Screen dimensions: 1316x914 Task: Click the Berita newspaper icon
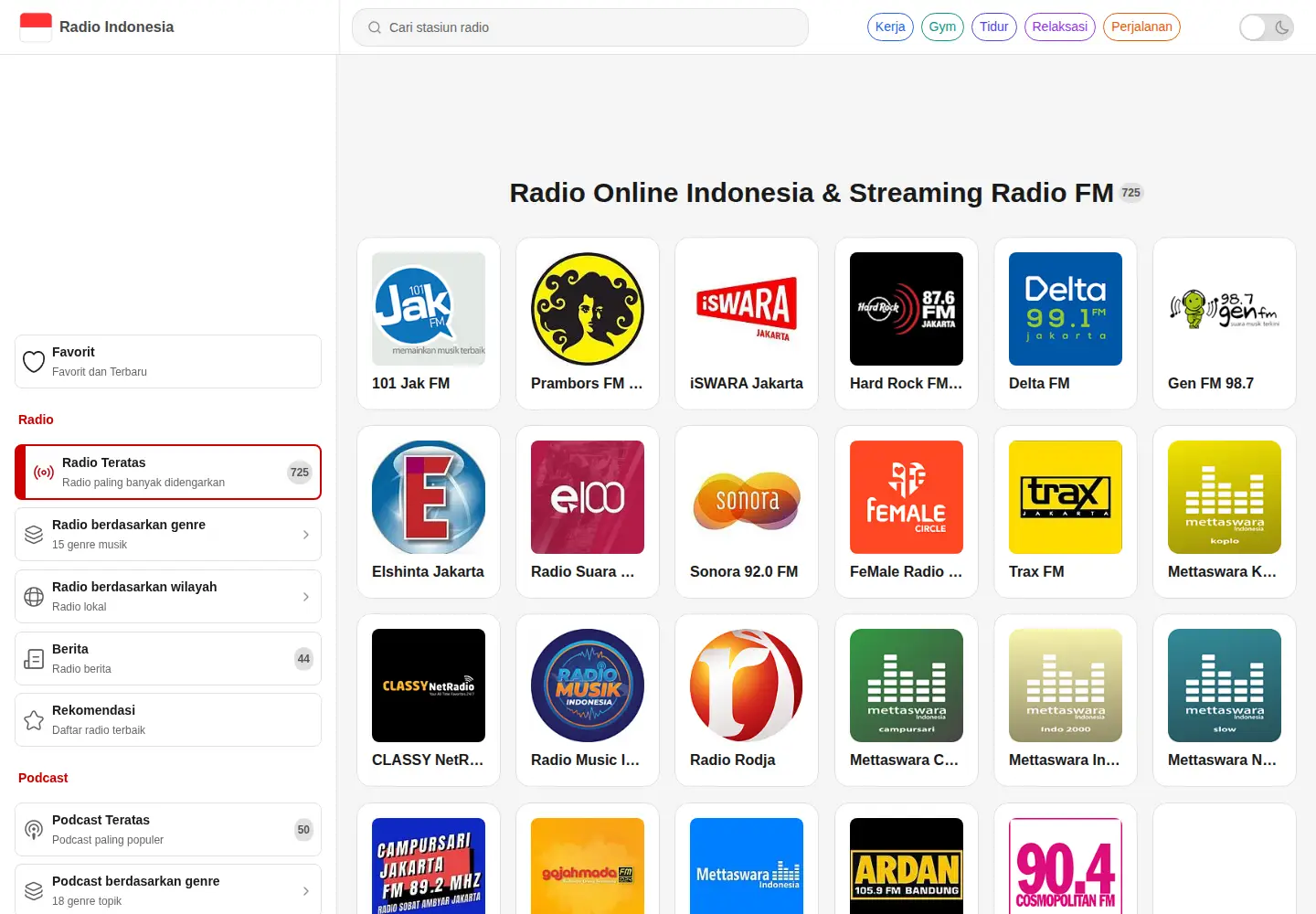[34, 659]
